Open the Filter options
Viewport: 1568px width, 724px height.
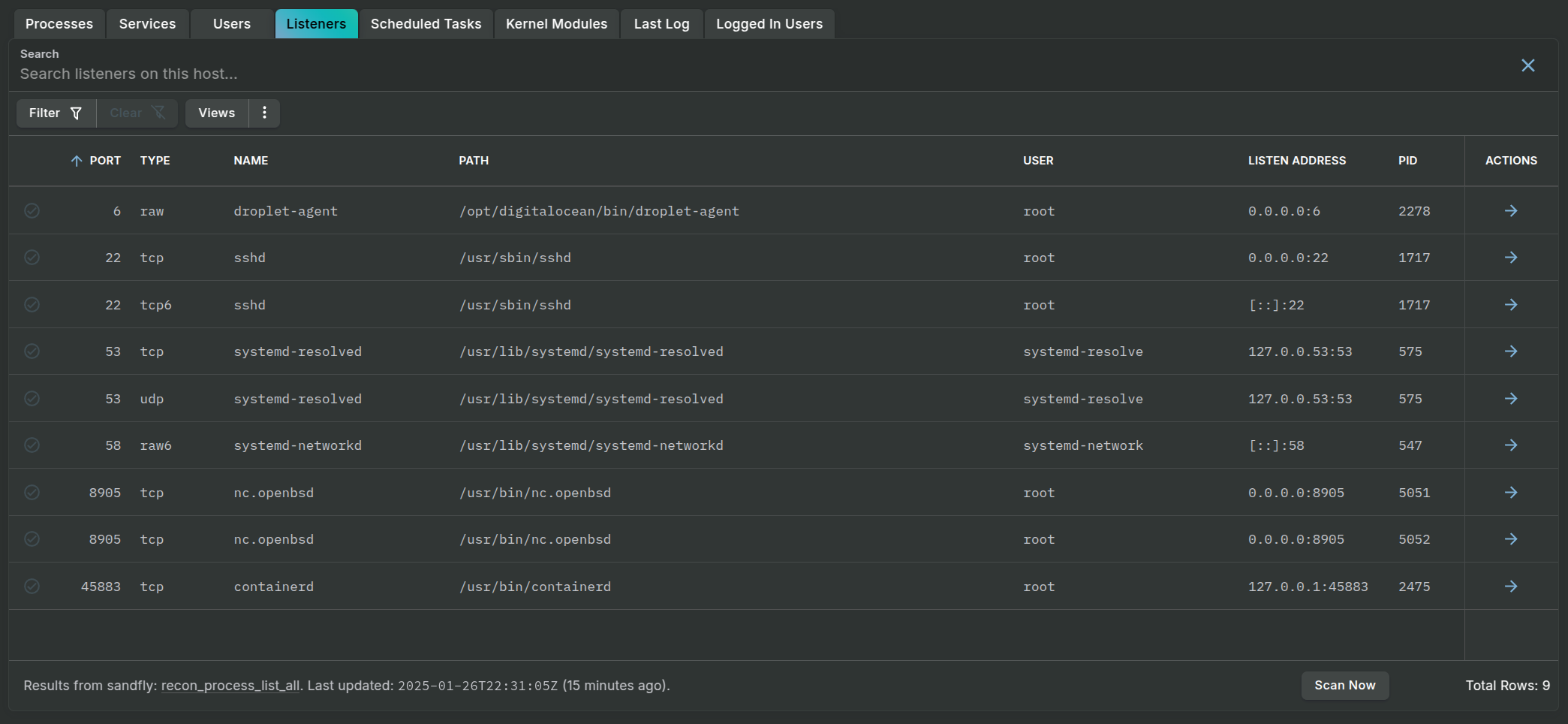[x=56, y=113]
